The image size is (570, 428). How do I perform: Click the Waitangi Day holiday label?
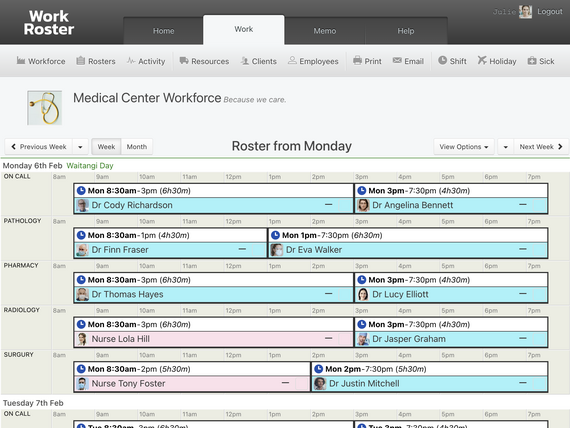pyautogui.click(x=90, y=166)
